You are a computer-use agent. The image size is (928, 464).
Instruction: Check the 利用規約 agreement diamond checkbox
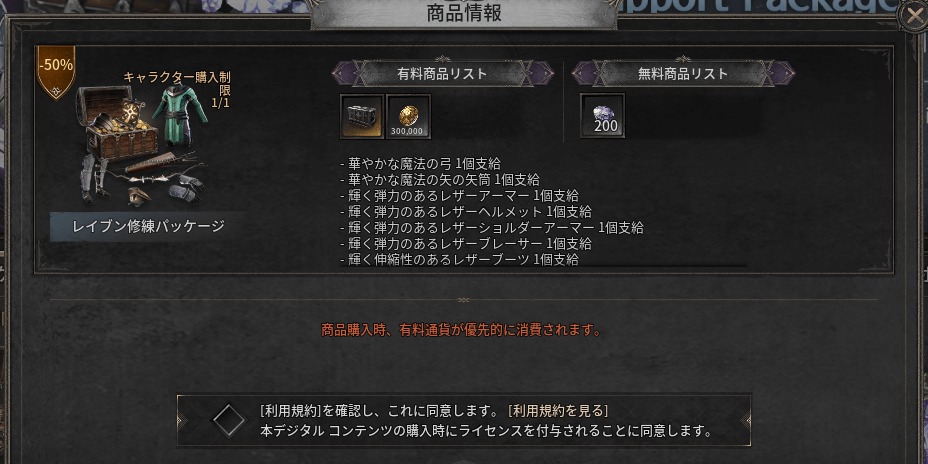pos(230,420)
